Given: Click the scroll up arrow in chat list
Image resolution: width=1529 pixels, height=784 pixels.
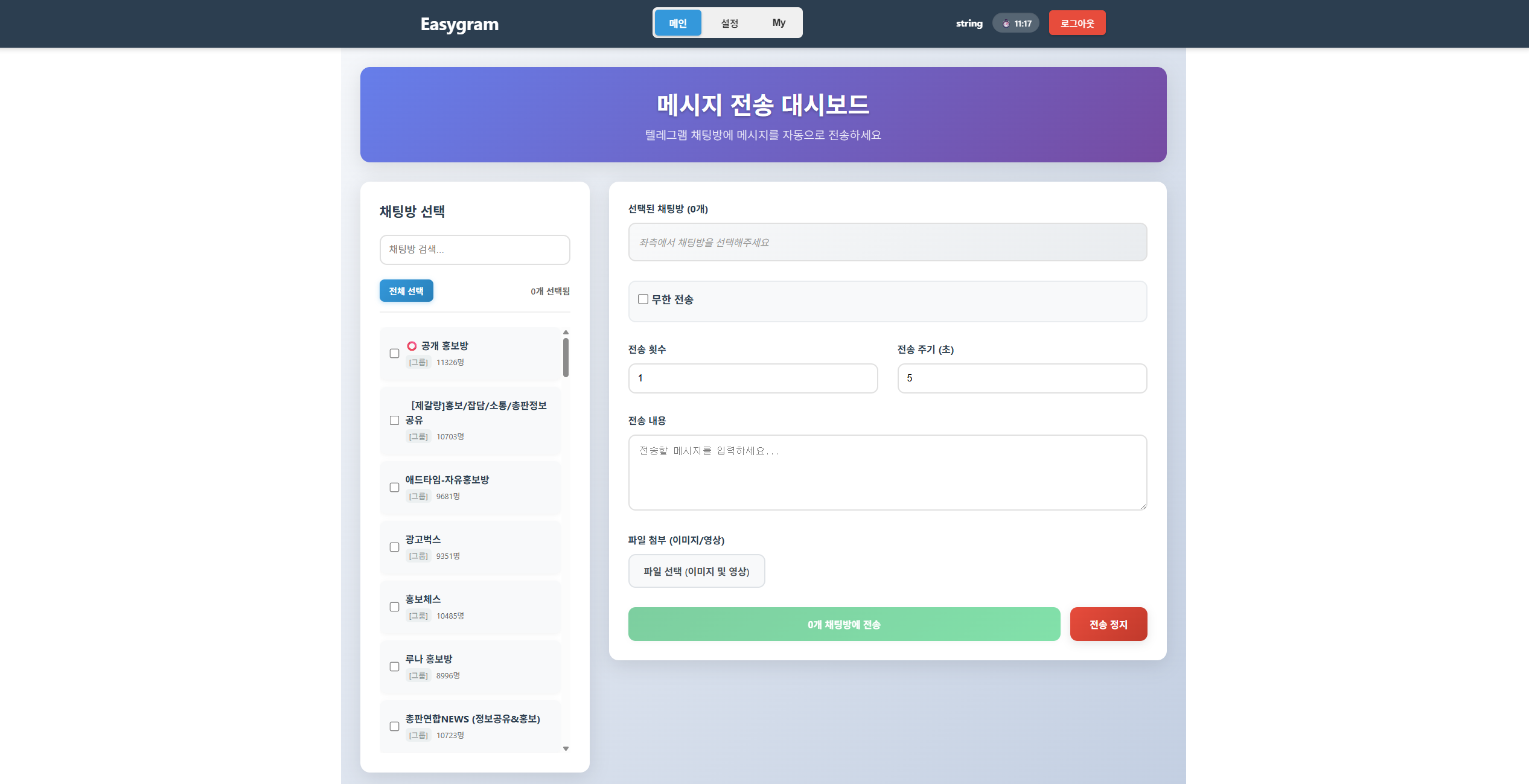Looking at the screenshot, I should click(x=566, y=333).
